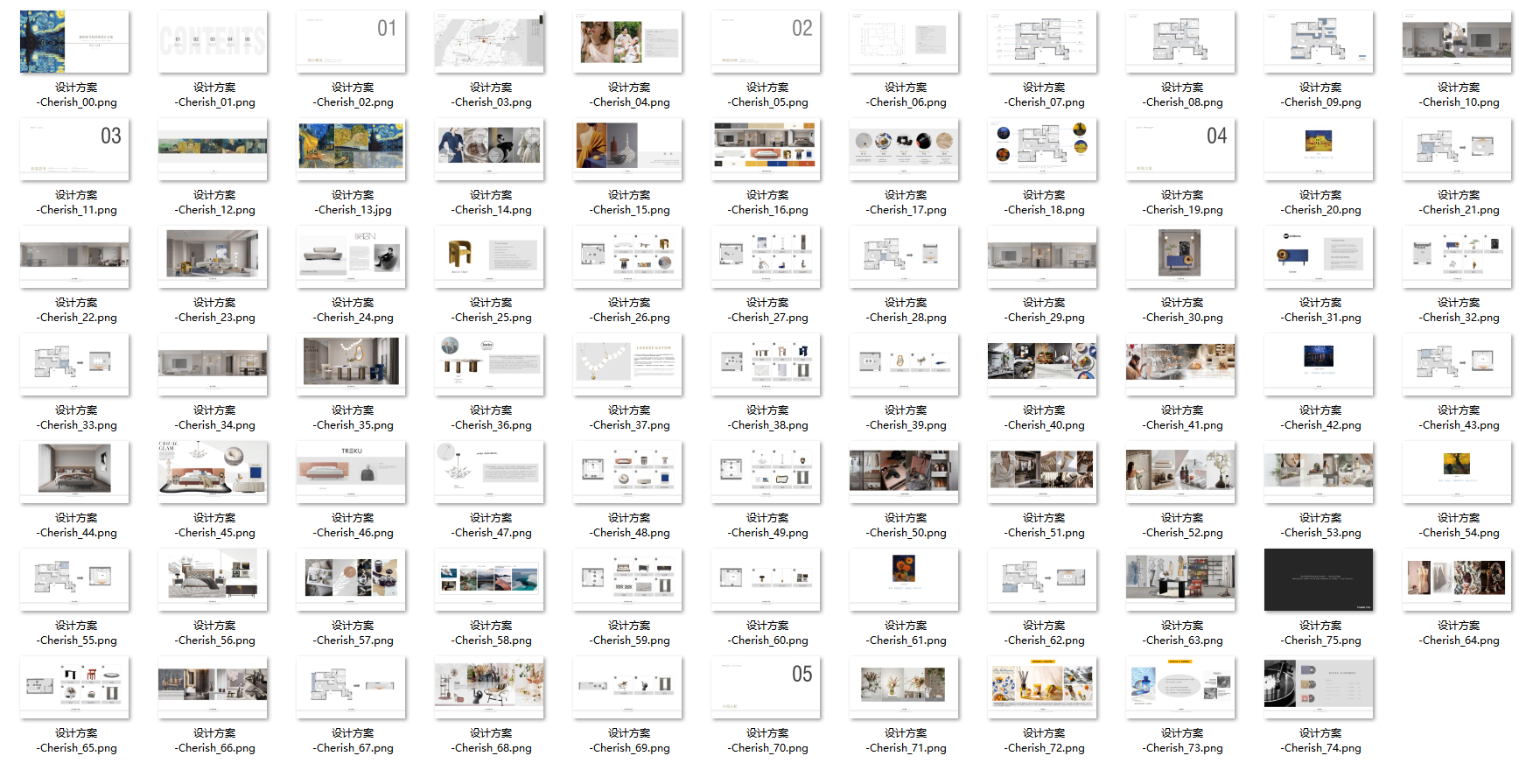Select the map slide Cherish_03.png

489,42
